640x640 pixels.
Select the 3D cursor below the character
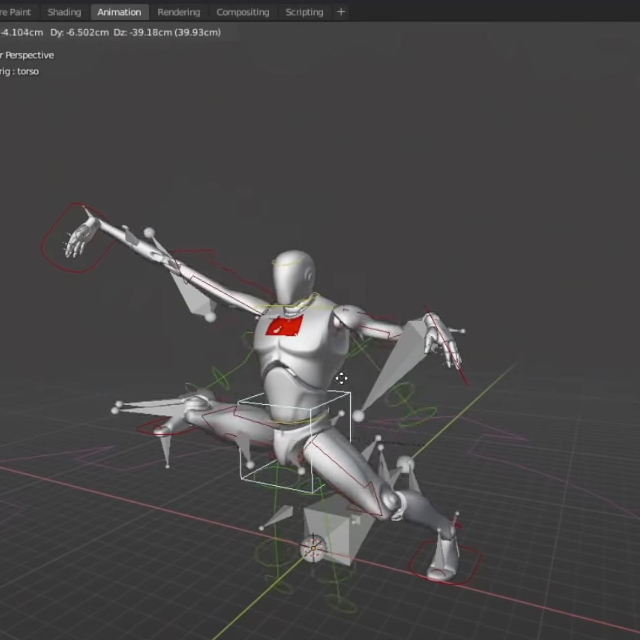tap(313, 547)
